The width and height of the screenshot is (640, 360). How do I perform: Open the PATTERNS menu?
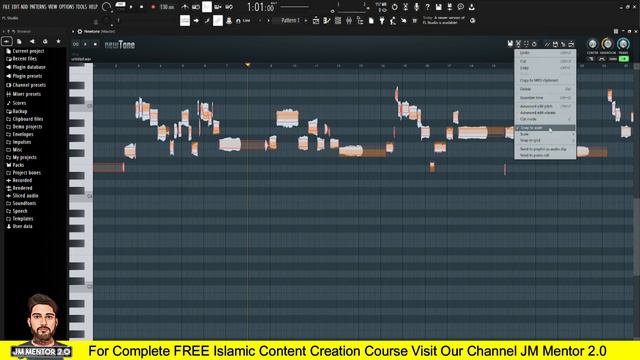(38, 7)
